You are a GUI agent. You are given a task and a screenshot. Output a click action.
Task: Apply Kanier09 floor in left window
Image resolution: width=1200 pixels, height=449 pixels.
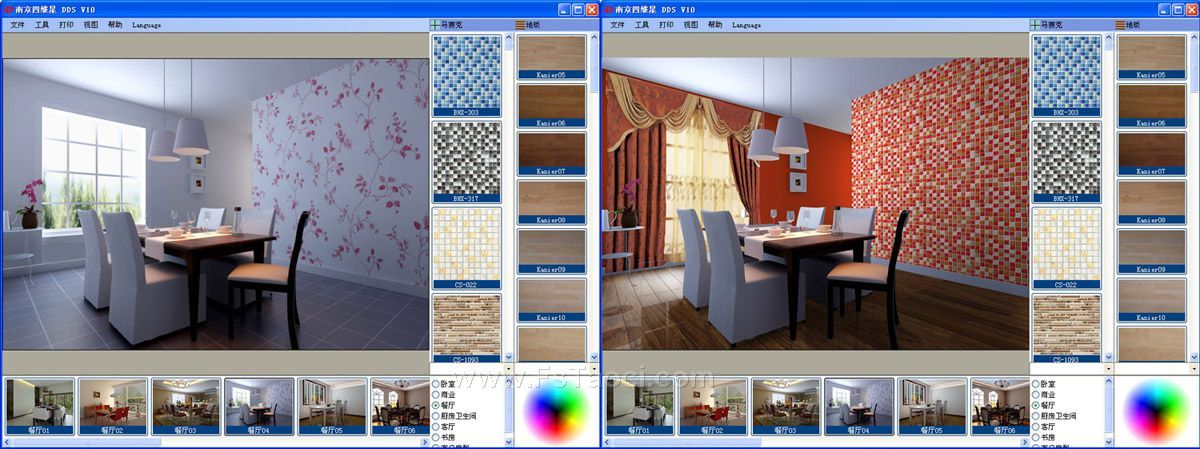pos(551,251)
